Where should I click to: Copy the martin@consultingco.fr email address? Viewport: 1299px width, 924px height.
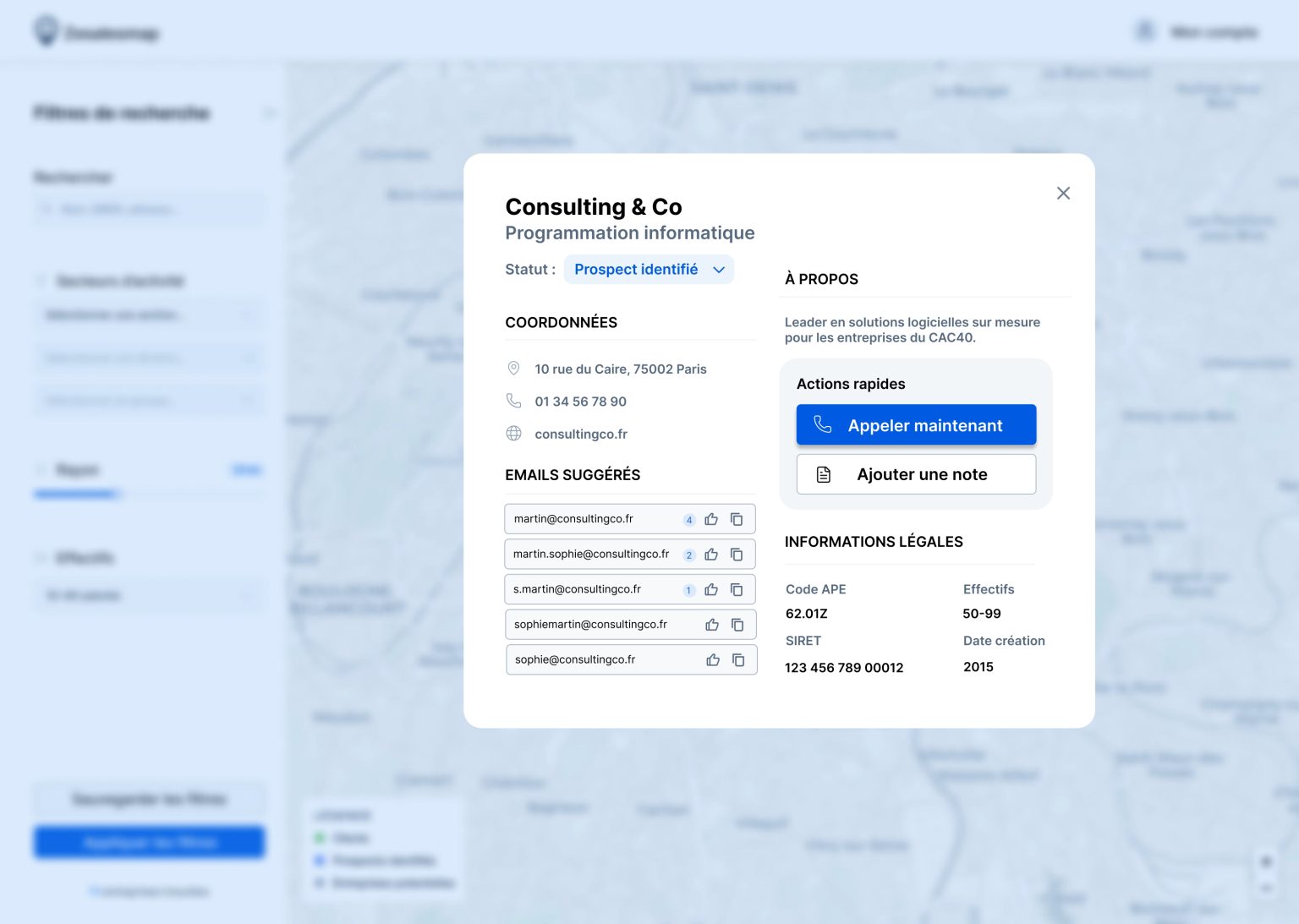tap(737, 519)
